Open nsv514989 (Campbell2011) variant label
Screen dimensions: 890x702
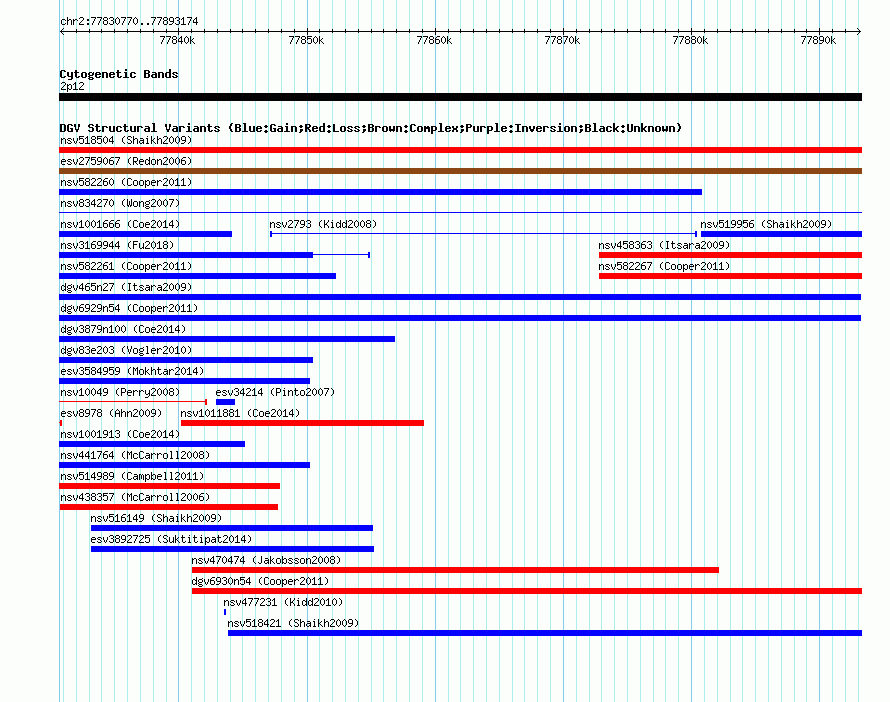[x=132, y=476]
